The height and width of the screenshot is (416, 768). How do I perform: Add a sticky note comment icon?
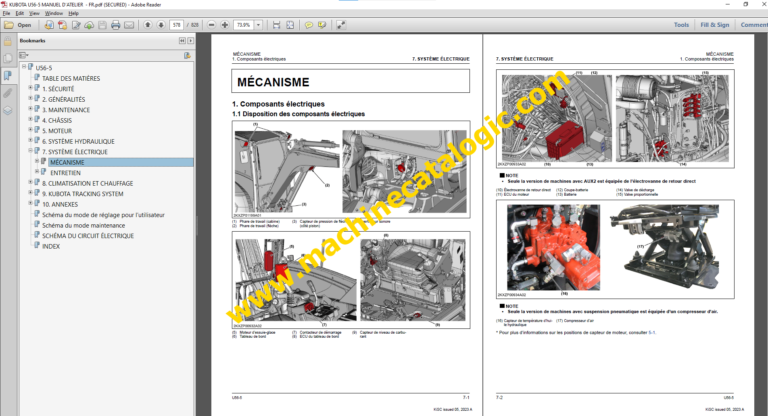[309, 25]
